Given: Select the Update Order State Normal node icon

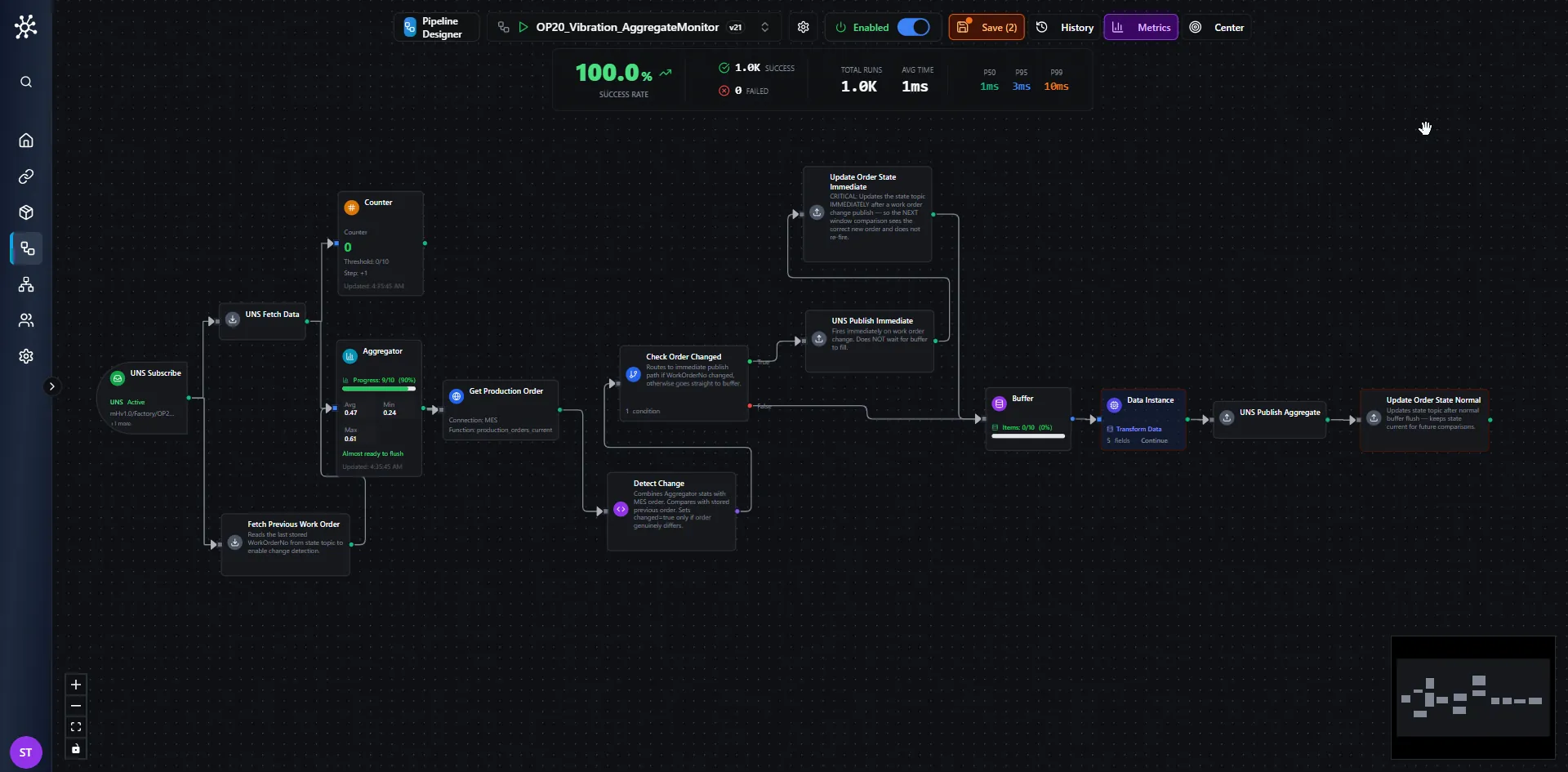Looking at the screenshot, I should (x=1374, y=417).
